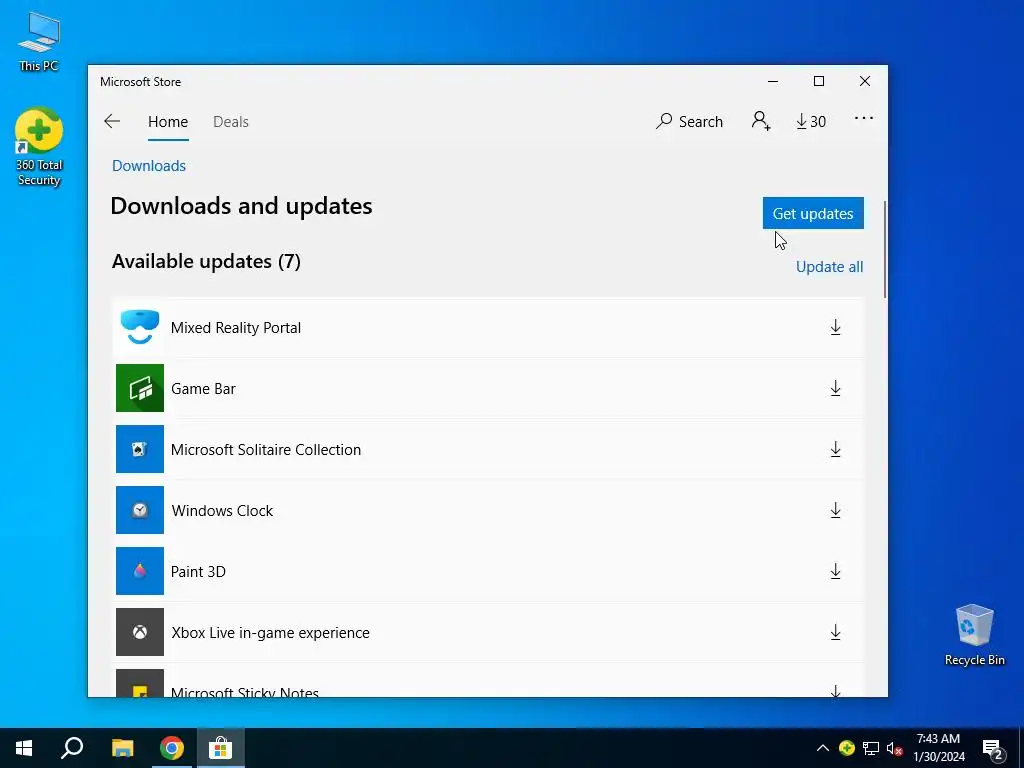This screenshot has height=768, width=1024.
Task: Click the Game Bar app icon
Action: pyautogui.click(x=140, y=388)
